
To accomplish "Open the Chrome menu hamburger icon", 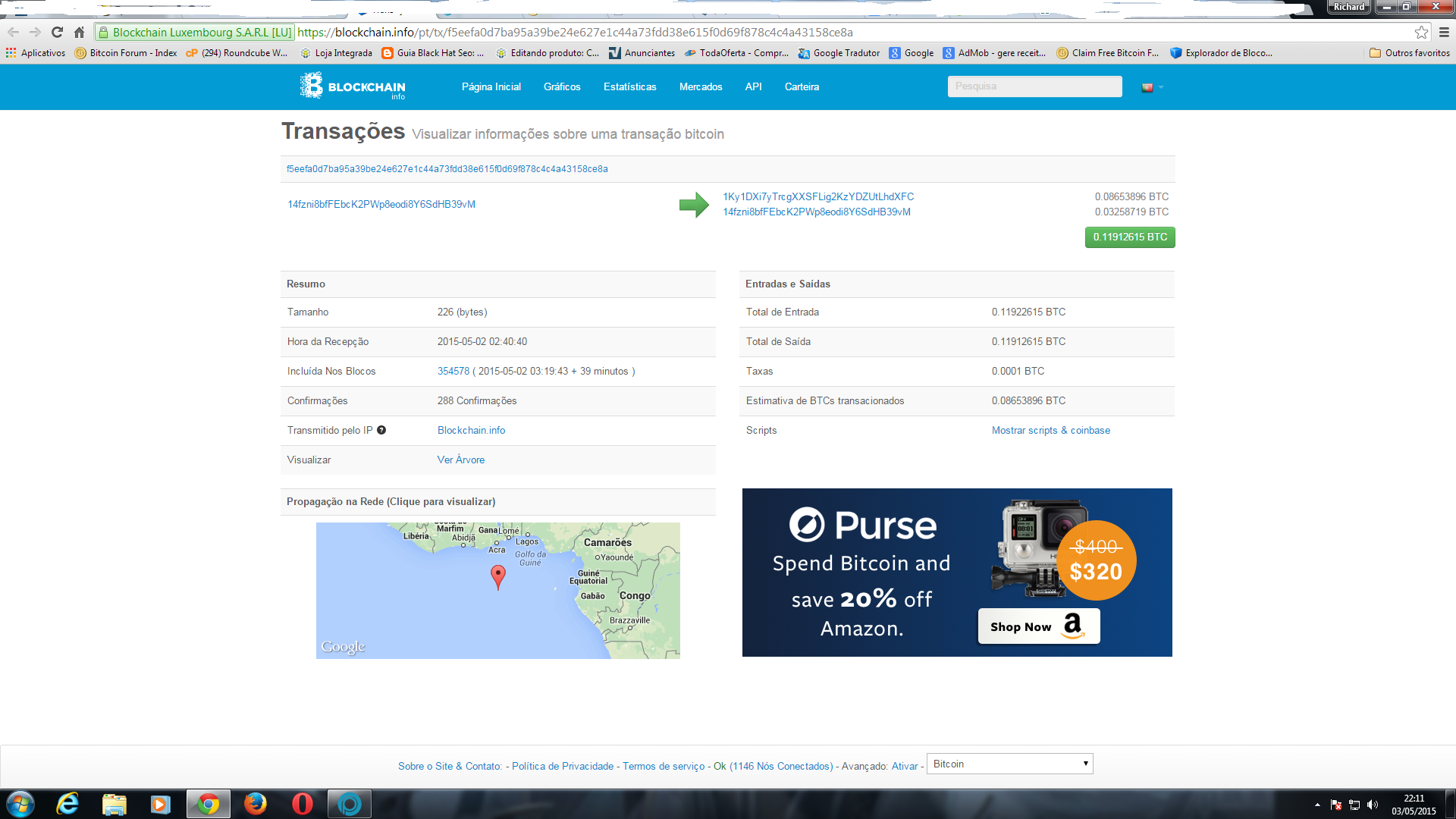I will click(1444, 33).
